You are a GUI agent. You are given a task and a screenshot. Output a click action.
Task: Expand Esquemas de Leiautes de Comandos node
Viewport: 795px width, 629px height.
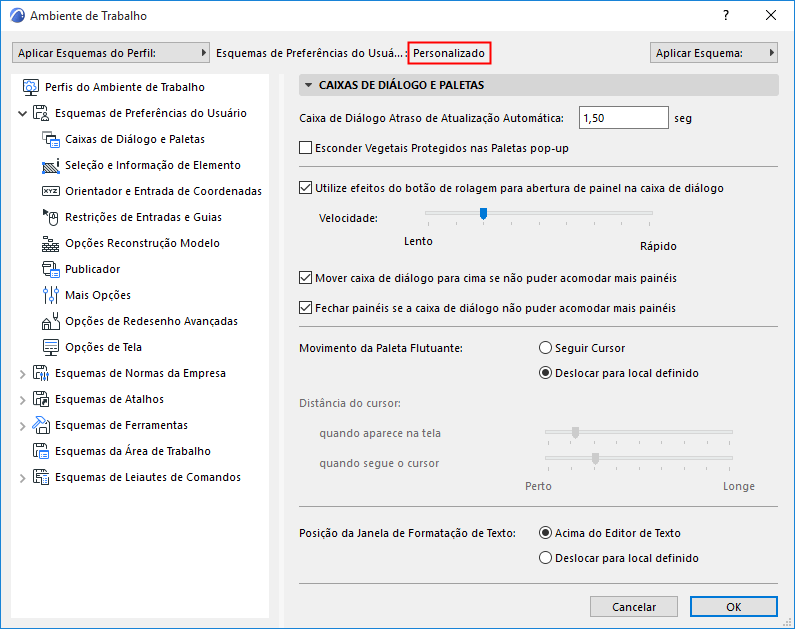(22, 478)
